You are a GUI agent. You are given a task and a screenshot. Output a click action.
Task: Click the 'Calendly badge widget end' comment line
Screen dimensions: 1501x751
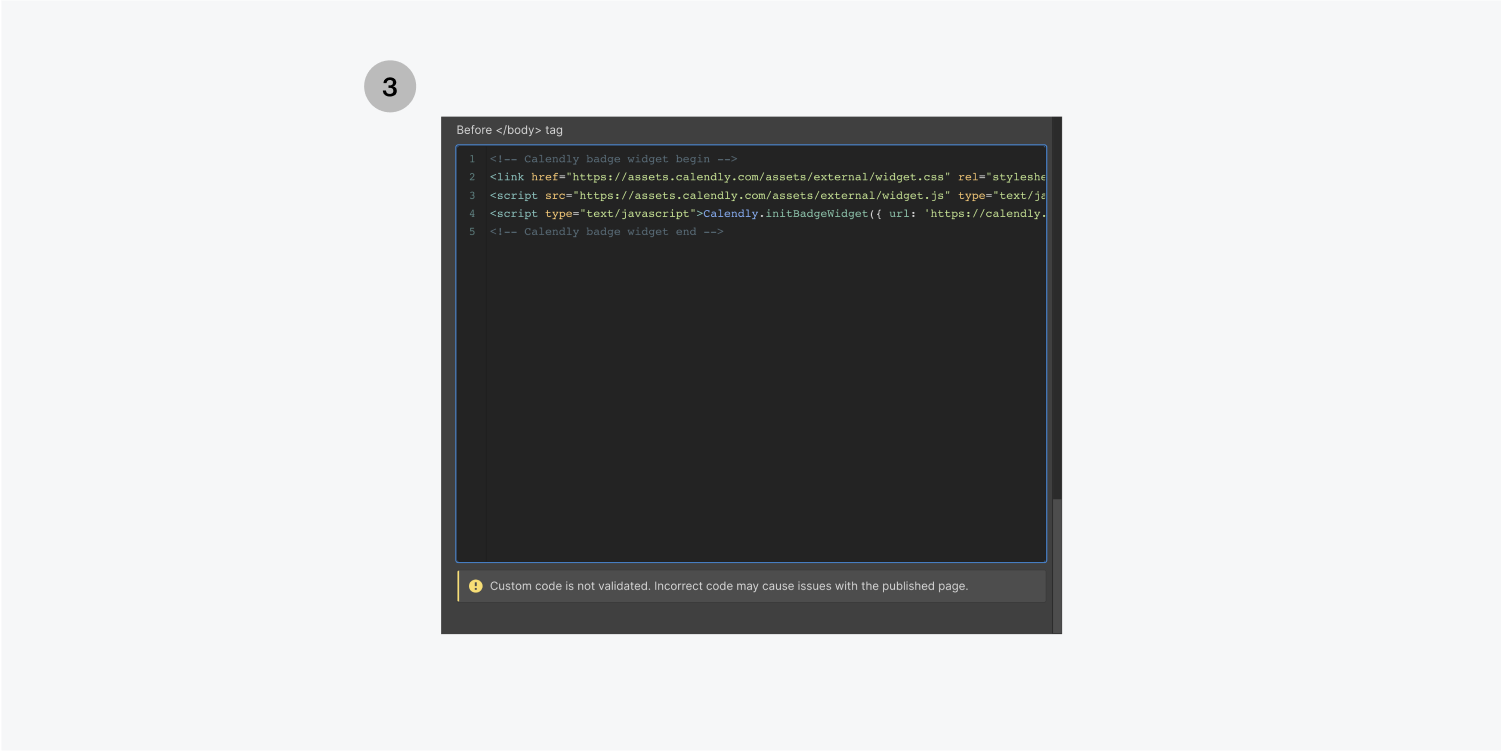click(606, 232)
